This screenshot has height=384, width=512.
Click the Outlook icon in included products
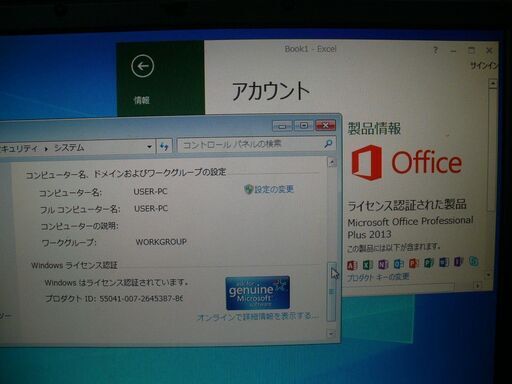click(x=398, y=264)
